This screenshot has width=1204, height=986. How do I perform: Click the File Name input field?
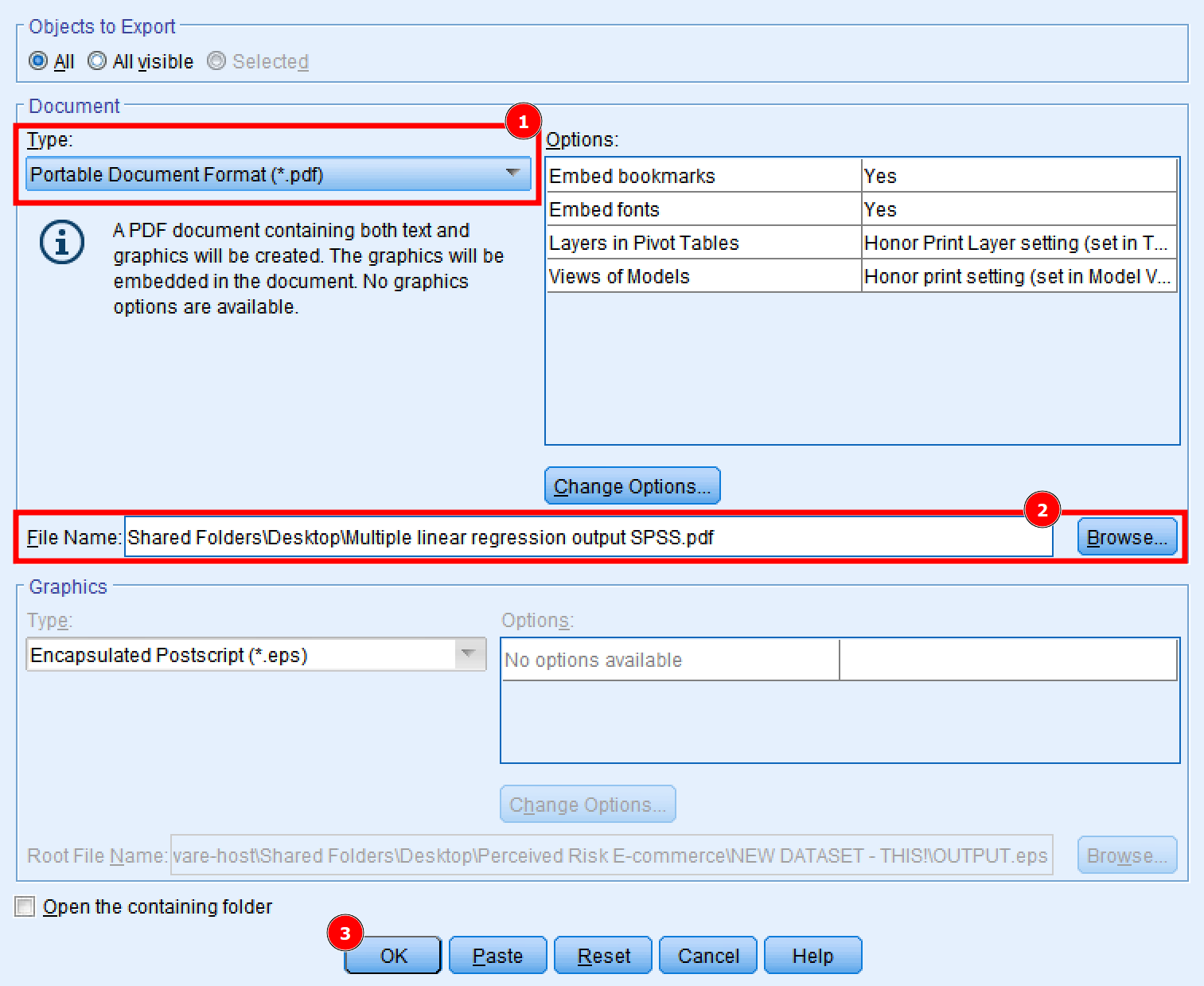(557, 536)
